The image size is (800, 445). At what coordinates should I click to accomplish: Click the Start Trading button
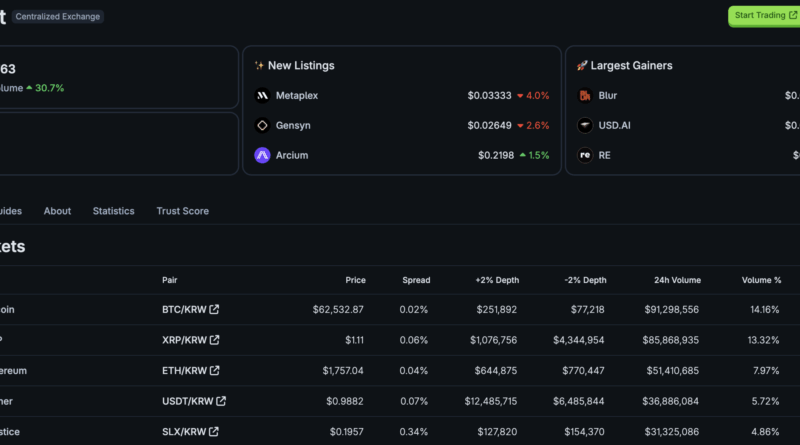(765, 16)
